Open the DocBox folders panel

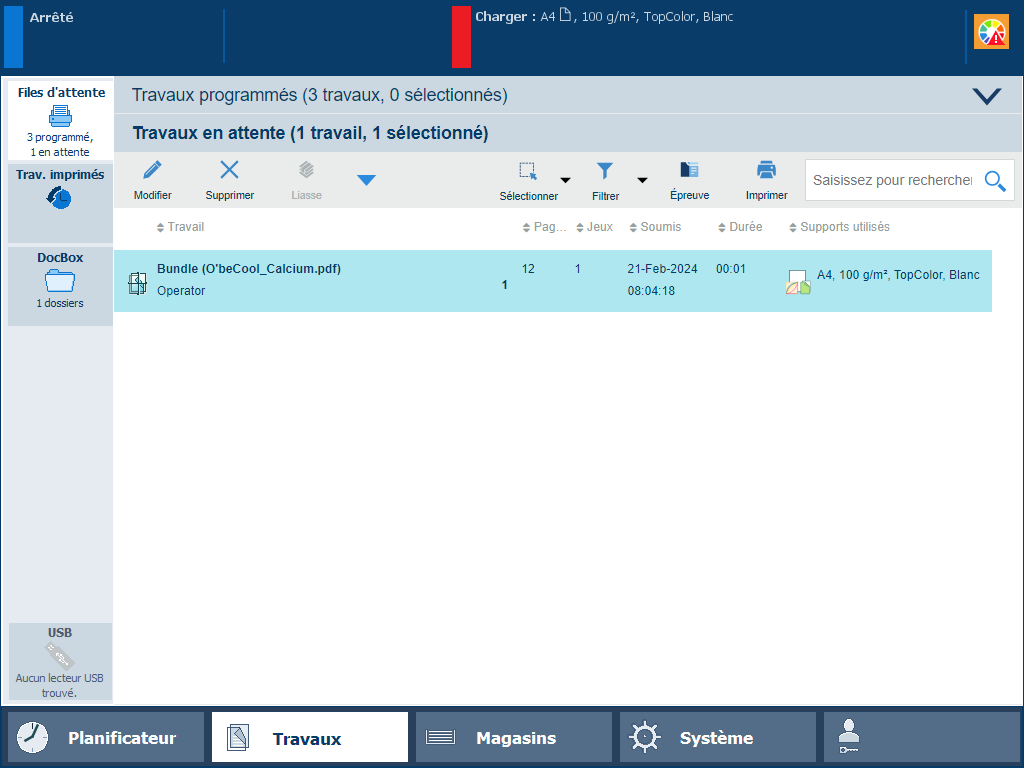click(x=60, y=280)
